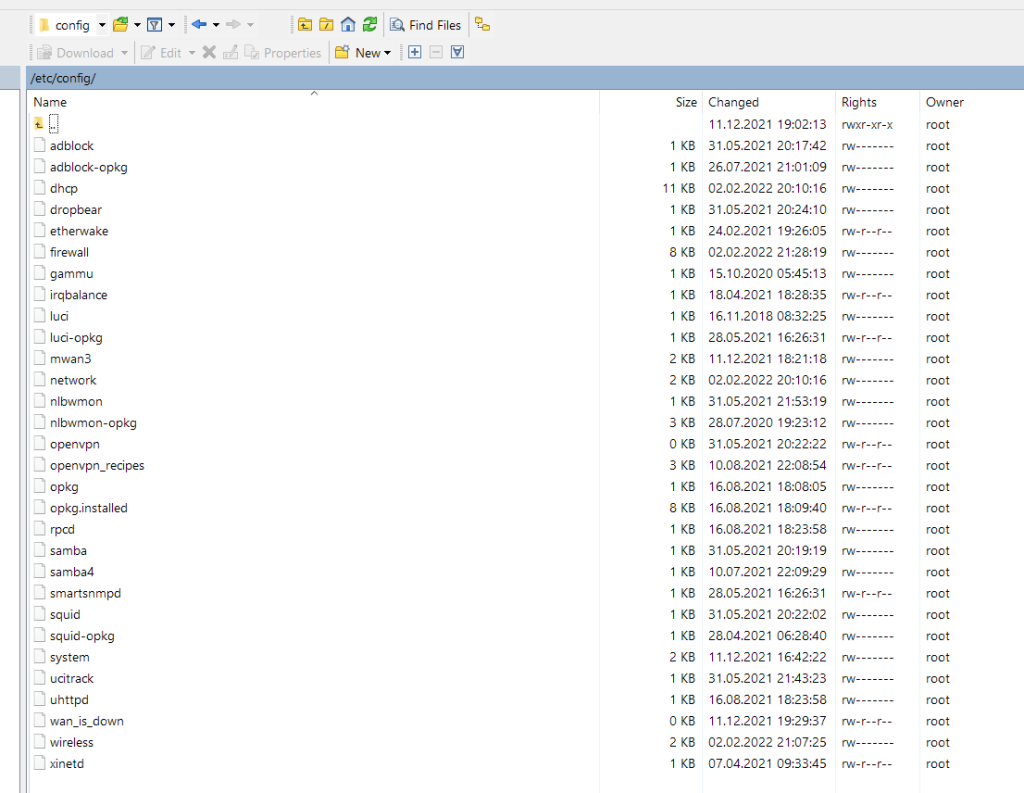
Task: Select the luci-opkg file
Action: 76,338
